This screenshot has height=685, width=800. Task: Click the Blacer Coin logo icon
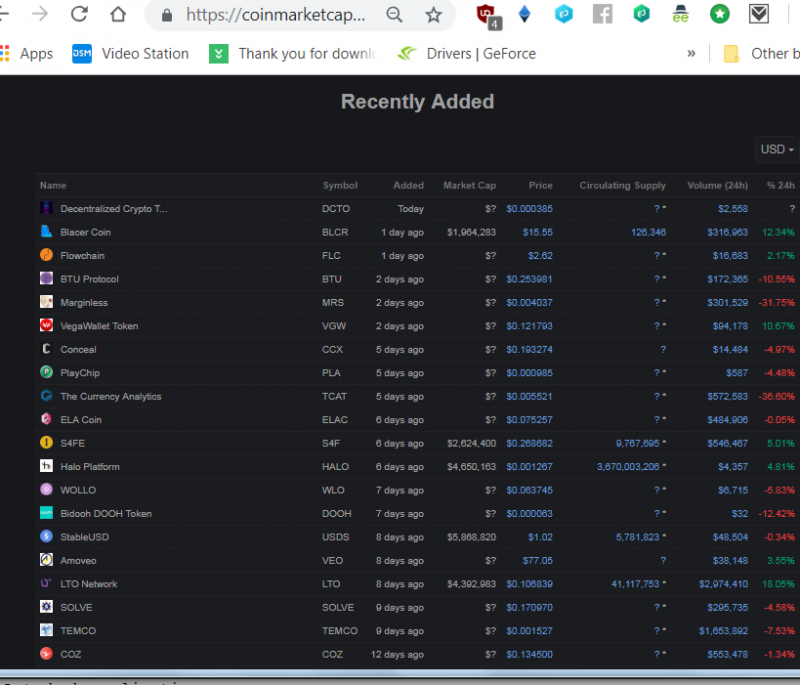point(46,232)
